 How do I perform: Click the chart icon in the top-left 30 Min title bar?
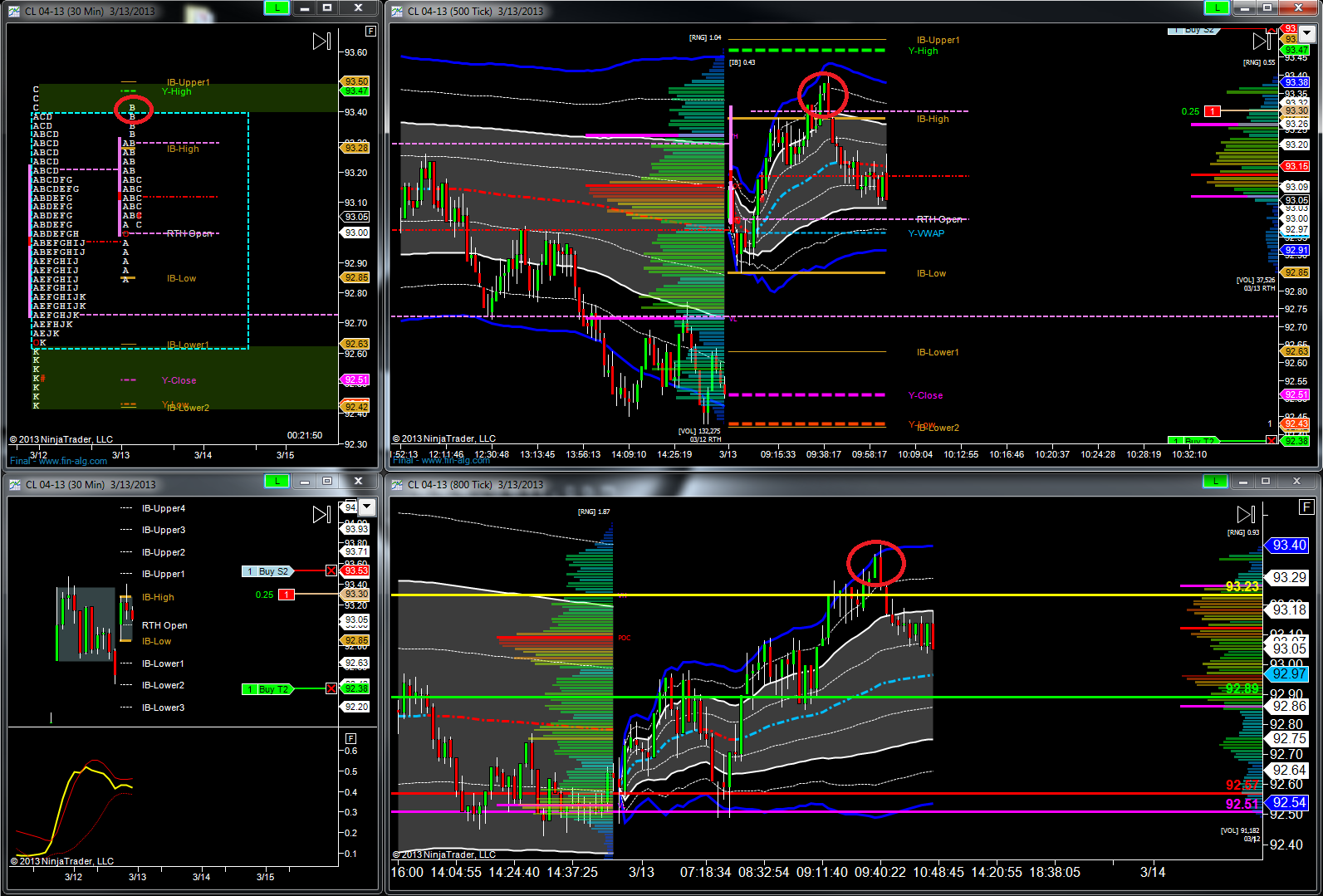(14, 11)
